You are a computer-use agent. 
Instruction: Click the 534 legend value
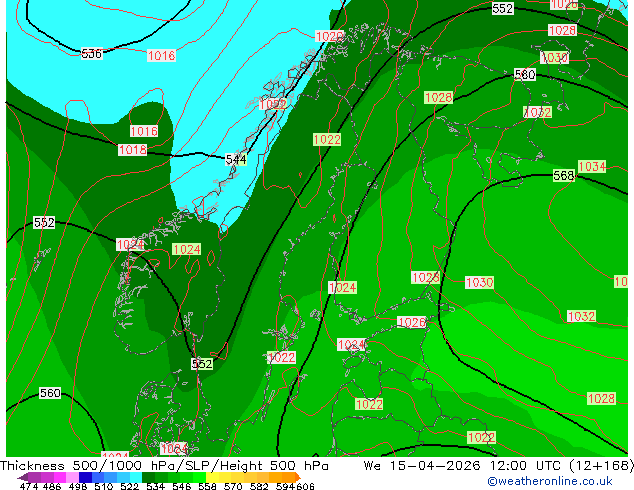[155, 486]
